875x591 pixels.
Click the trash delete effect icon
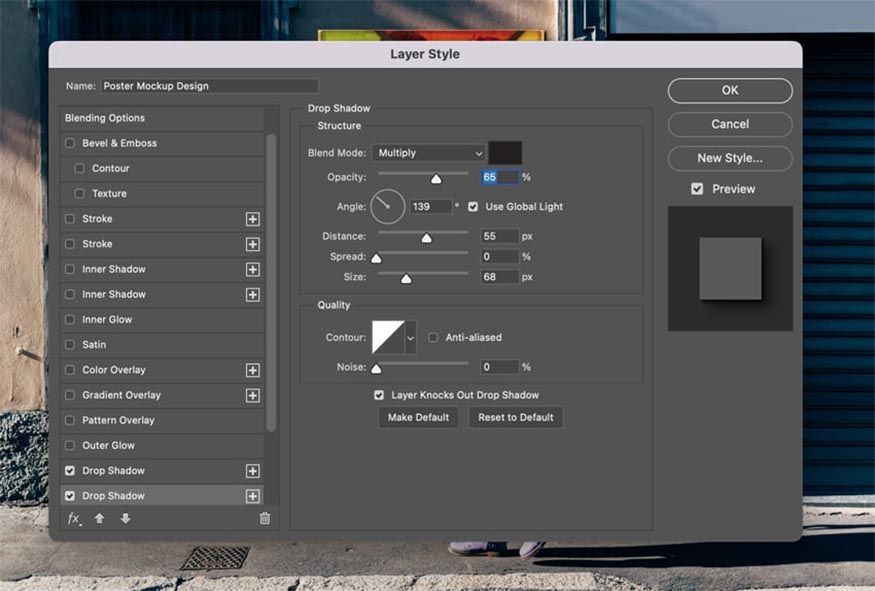click(x=265, y=518)
